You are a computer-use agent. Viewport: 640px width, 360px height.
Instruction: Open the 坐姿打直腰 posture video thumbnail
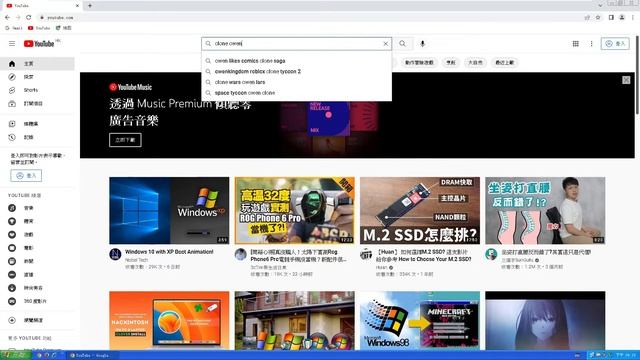point(545,211)
